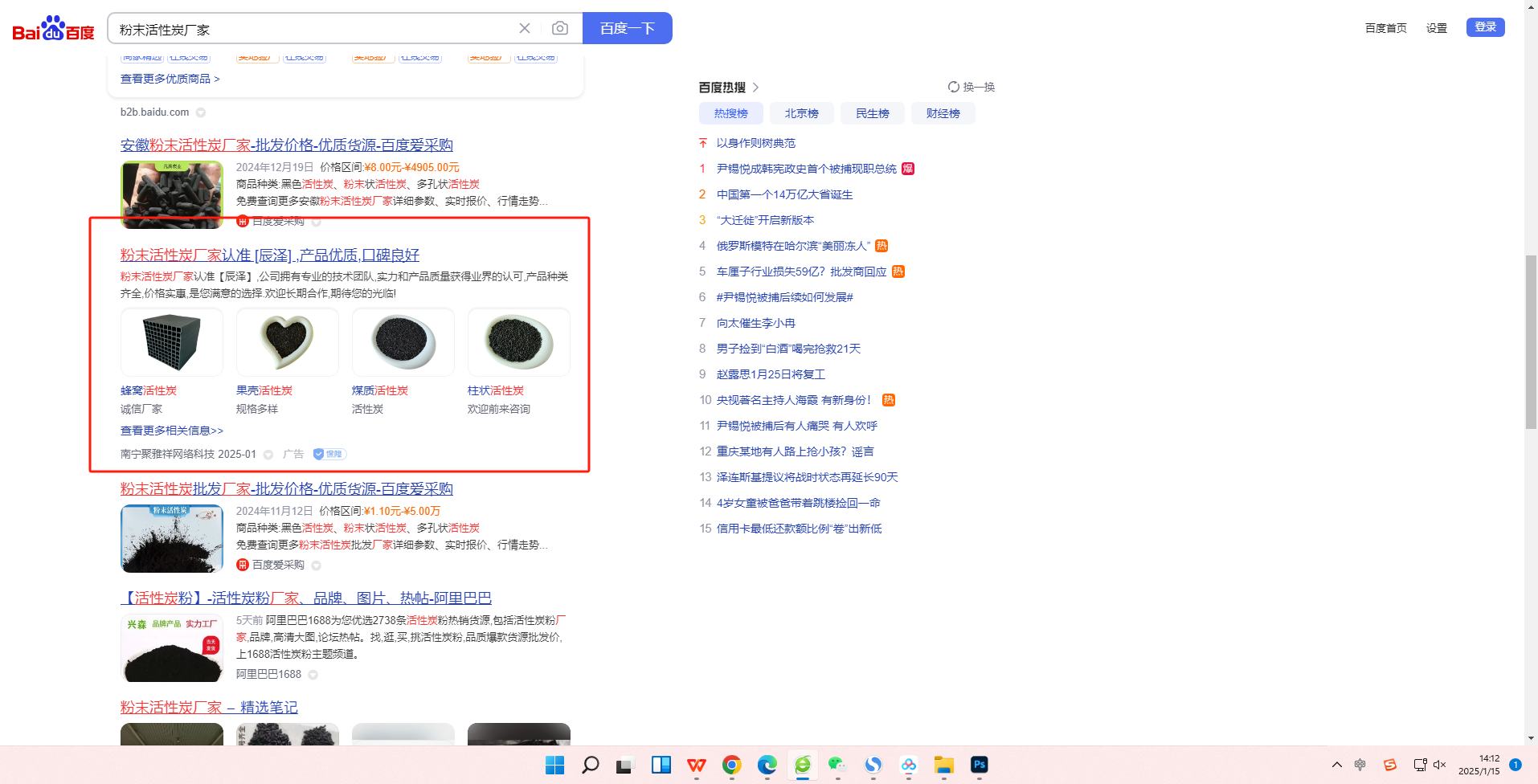Click the camera image search icon
The width and height of the screenshot is (1538, 784).
click(x=560, y=29)
